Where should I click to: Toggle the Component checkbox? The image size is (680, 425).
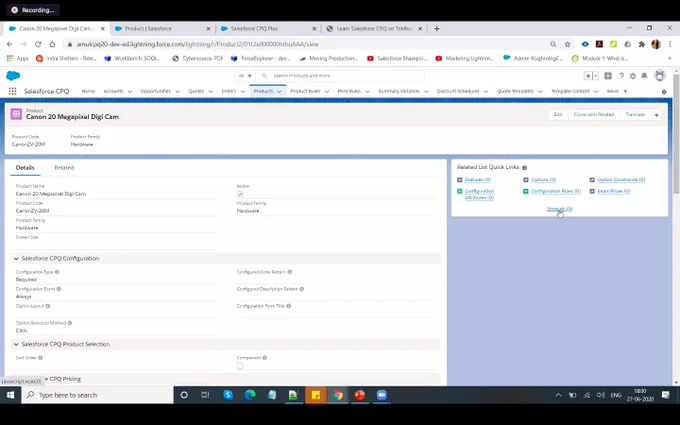pos(240,366)
